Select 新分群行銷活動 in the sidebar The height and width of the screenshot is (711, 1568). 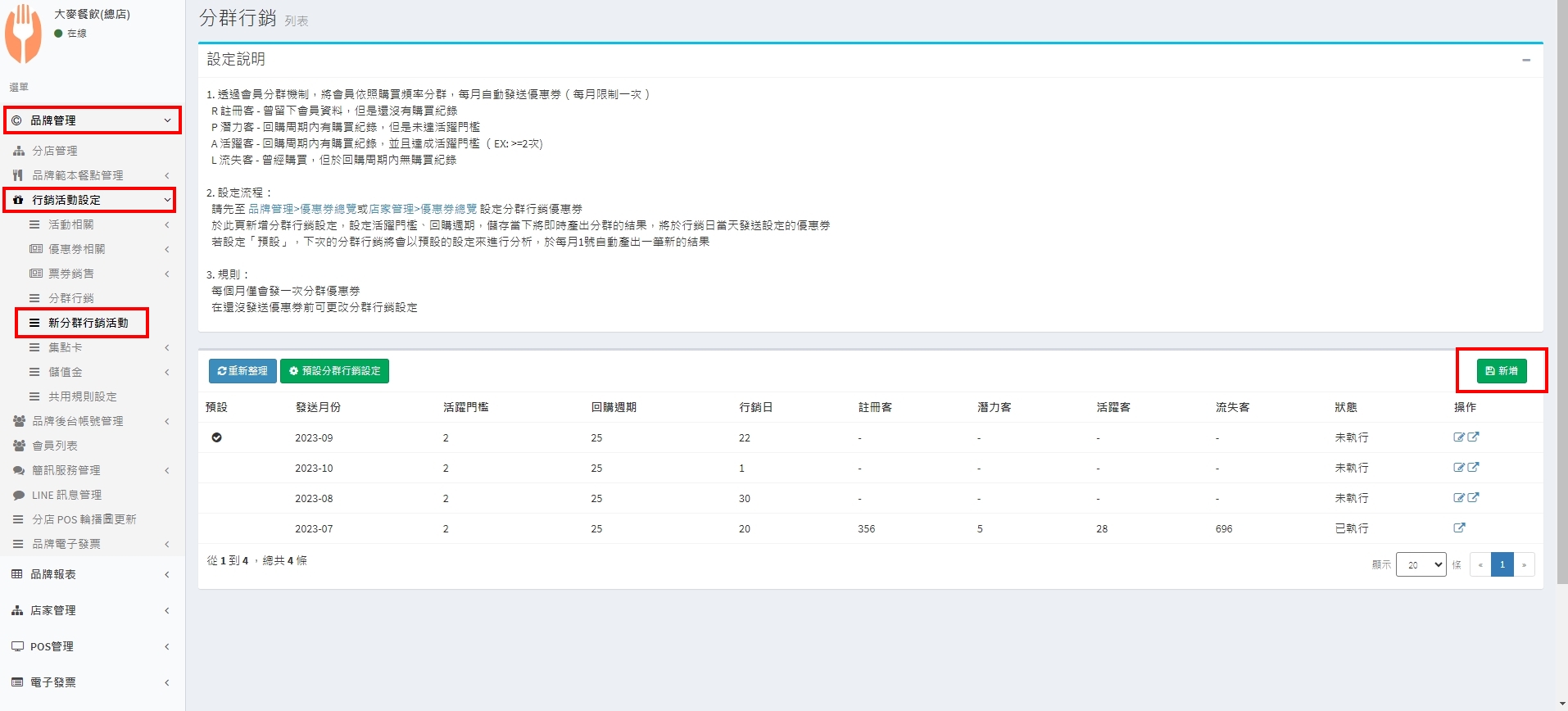pyautogui.click(x=88, y=323)
